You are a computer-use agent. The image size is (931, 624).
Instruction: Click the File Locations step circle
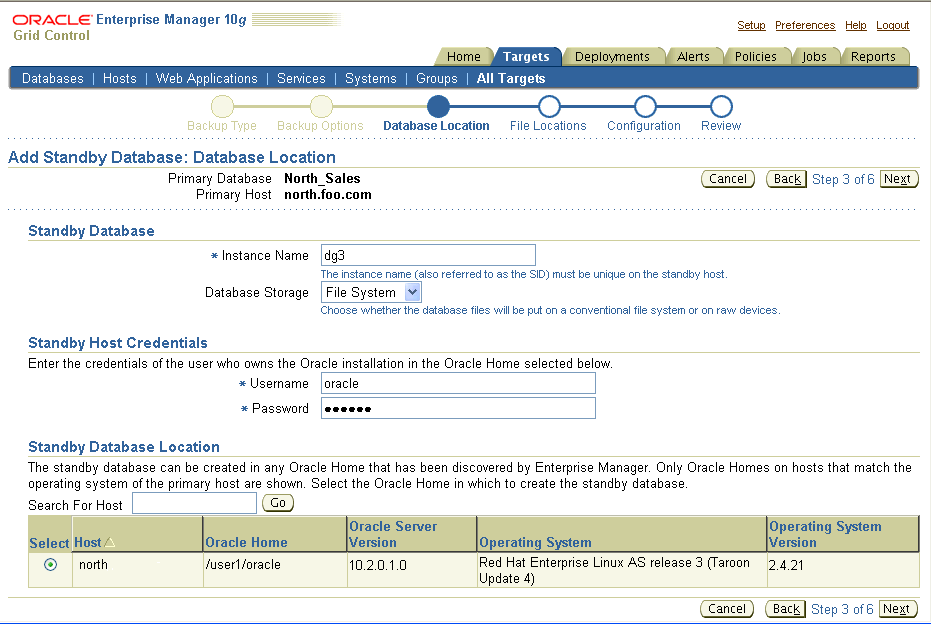tap(550, 106)
